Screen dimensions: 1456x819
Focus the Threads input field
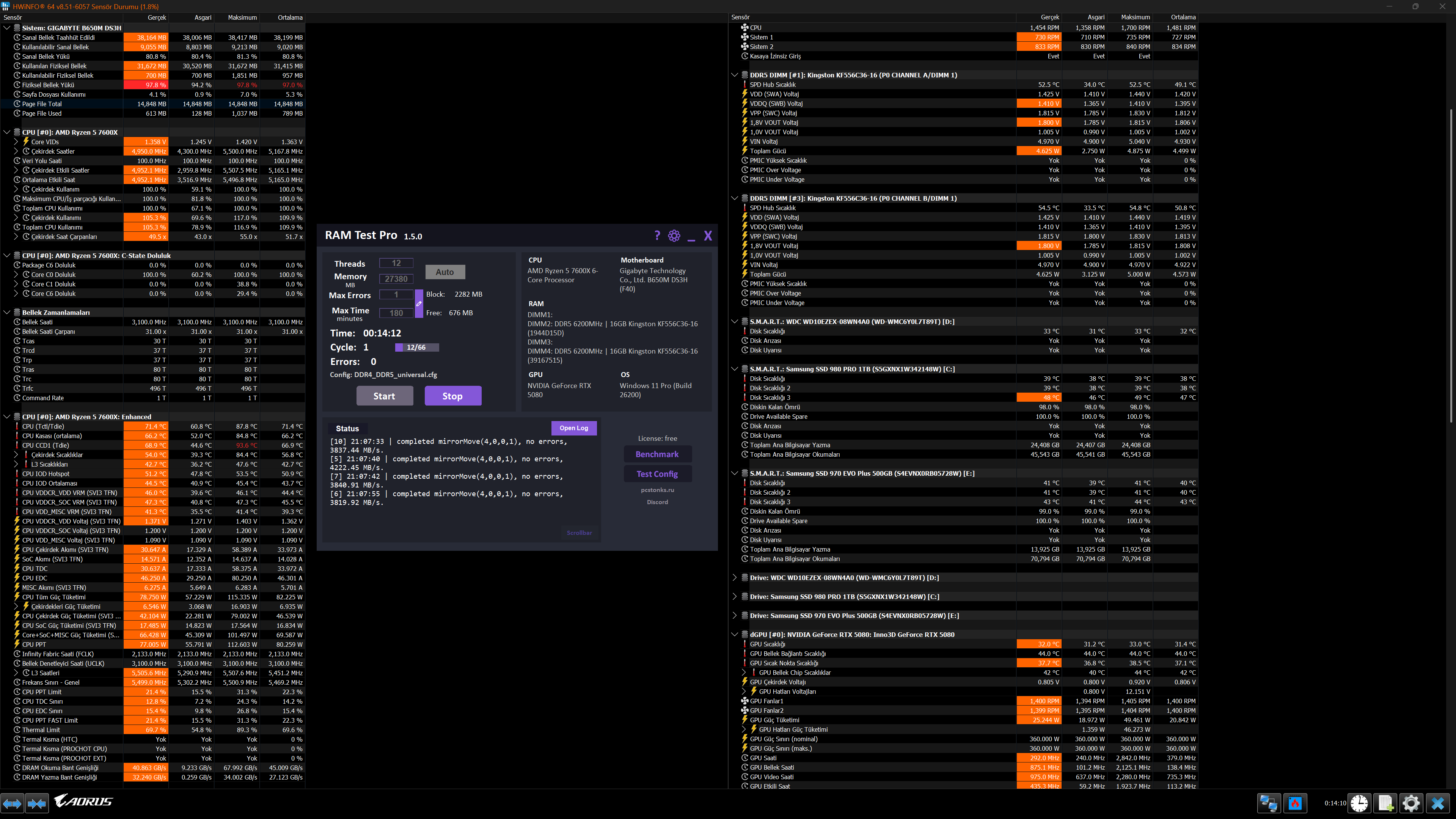click(x=396, y=263)
